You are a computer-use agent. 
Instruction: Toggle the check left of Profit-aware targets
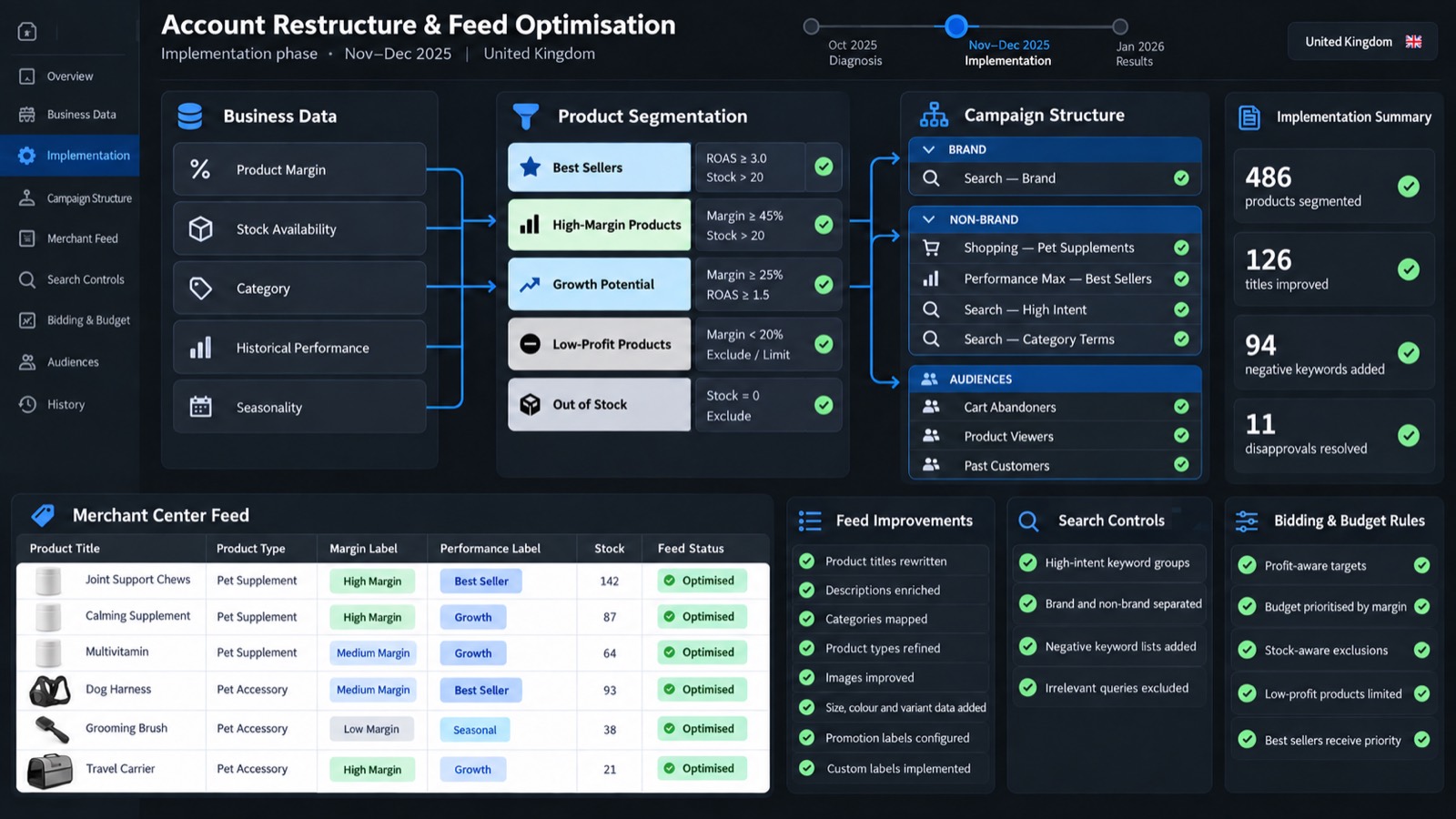(1247, 565)
